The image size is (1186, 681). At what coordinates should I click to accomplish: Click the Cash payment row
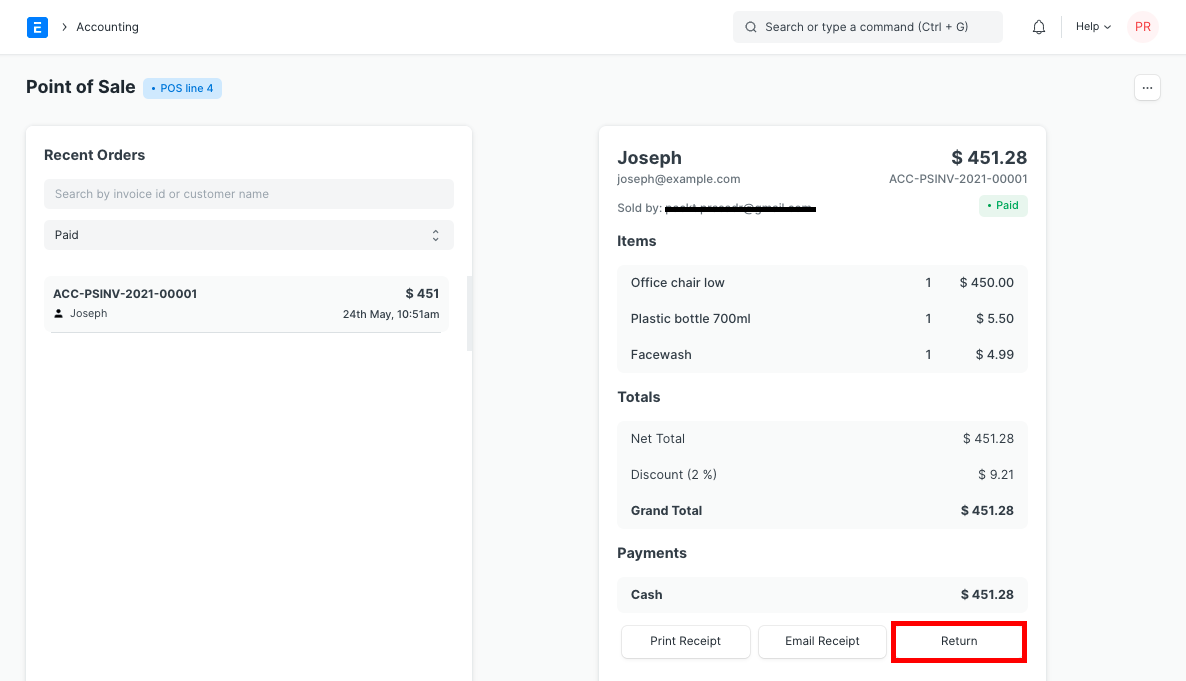pos(822,595)
